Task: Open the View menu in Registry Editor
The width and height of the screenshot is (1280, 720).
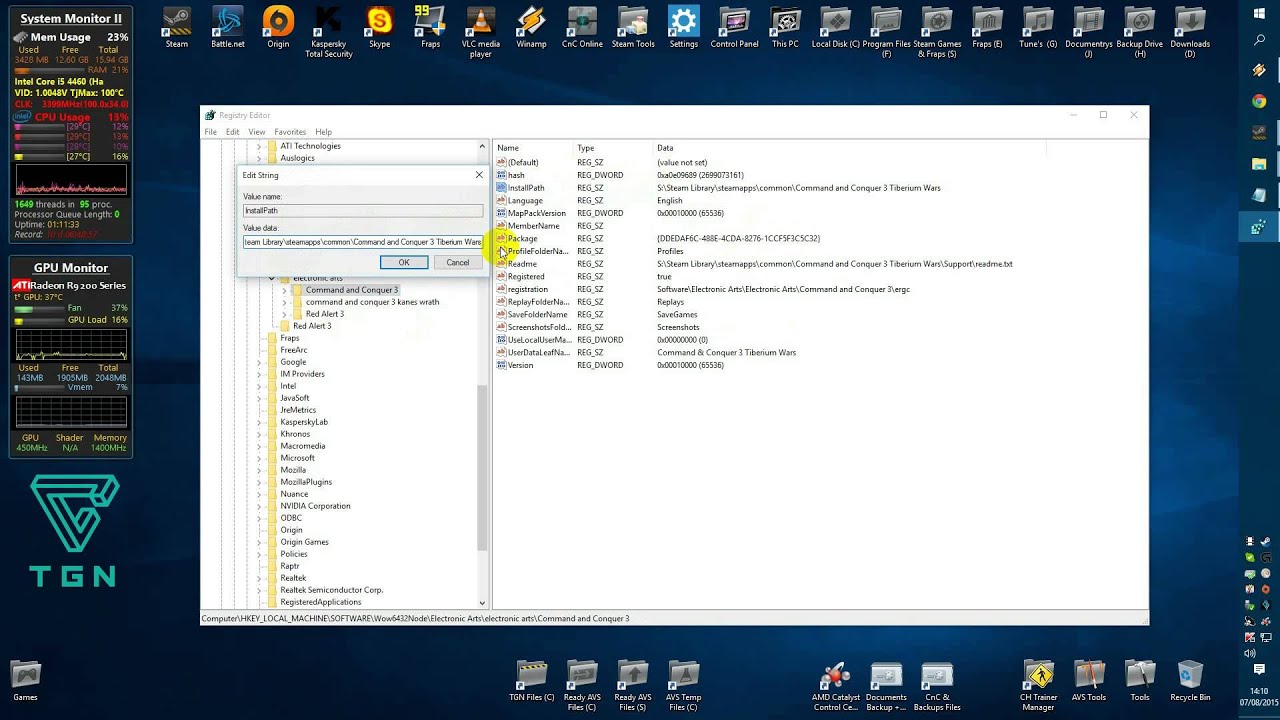Action: tap(257, 132)
